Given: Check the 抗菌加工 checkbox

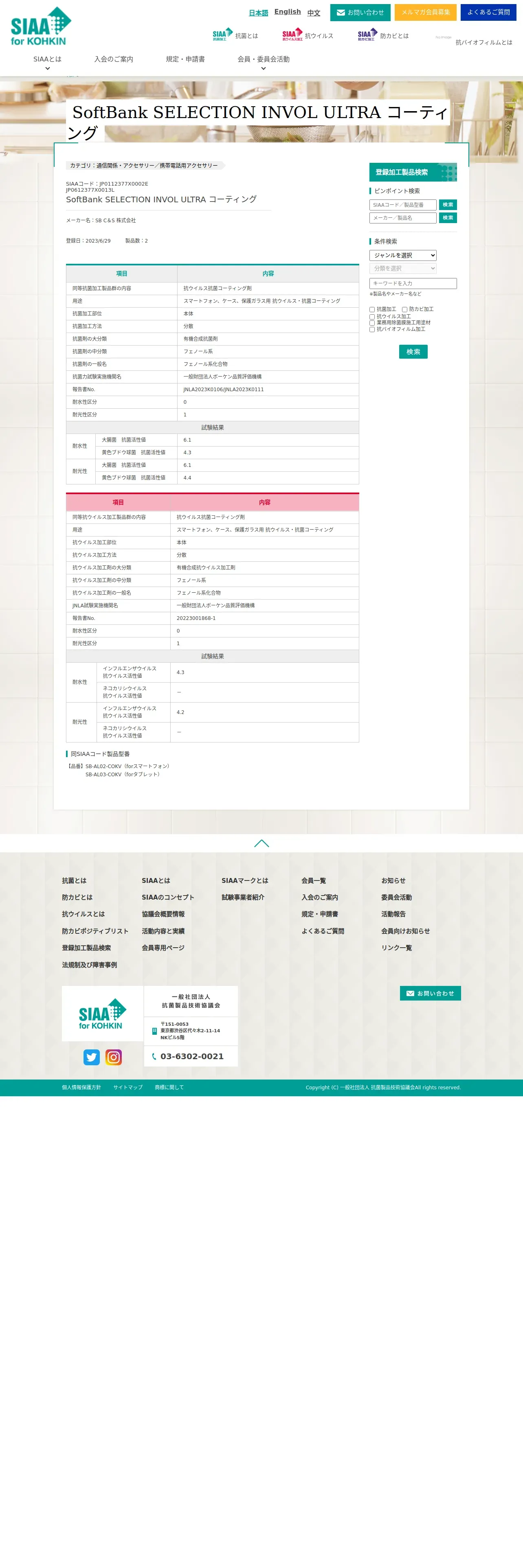Looking at the screenshot, I should coord(372,310).
